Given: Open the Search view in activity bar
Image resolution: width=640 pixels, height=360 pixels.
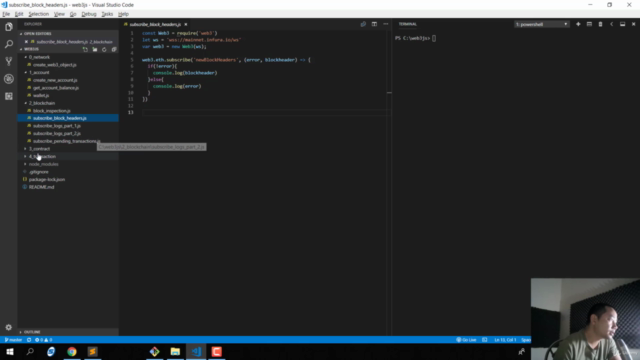Looking at the screenshot, I should pyautogui.click(x=9, y=44).
